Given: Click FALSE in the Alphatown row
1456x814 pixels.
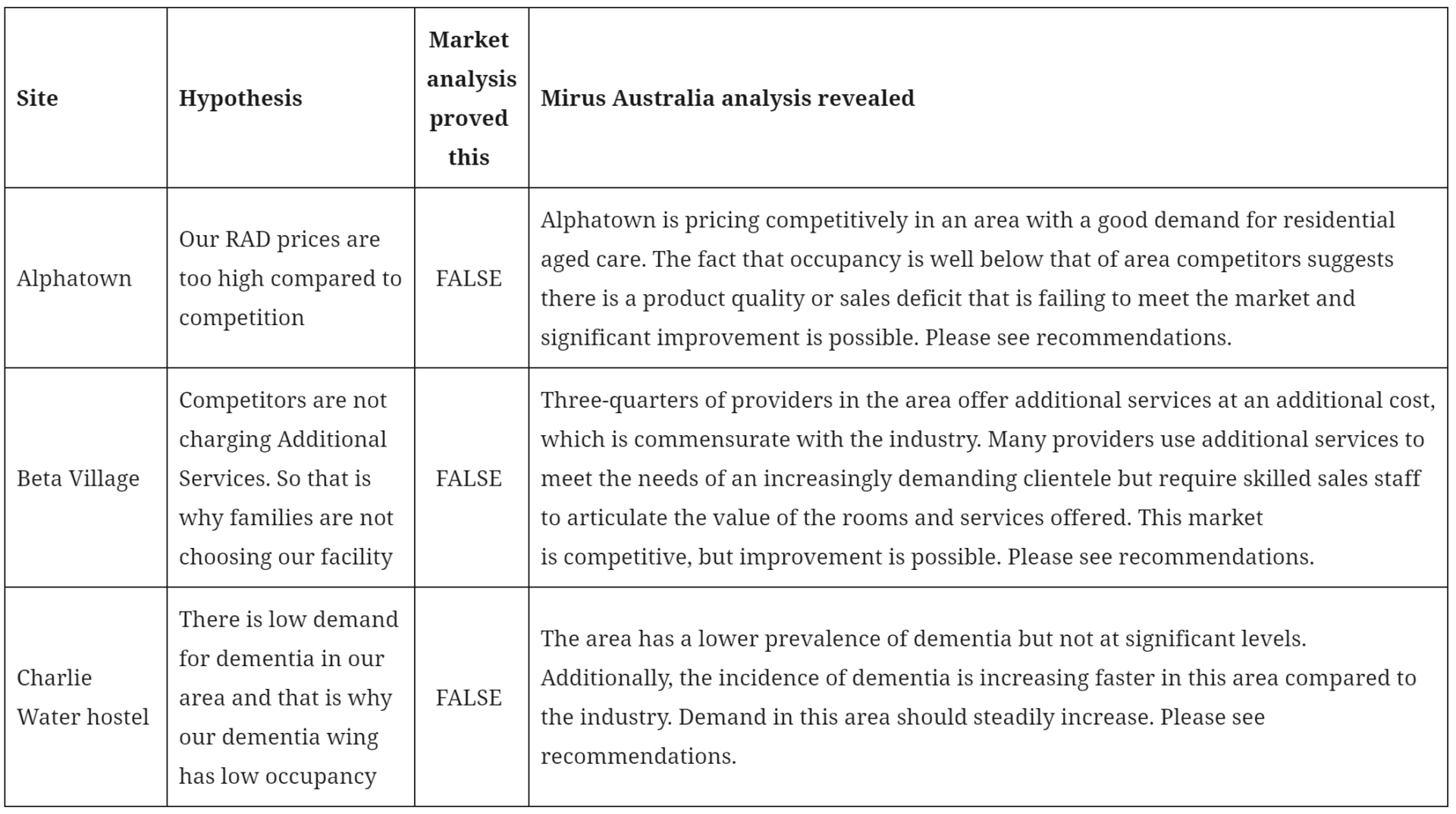Looking at the screenshot, I should [x=469, y=278].
